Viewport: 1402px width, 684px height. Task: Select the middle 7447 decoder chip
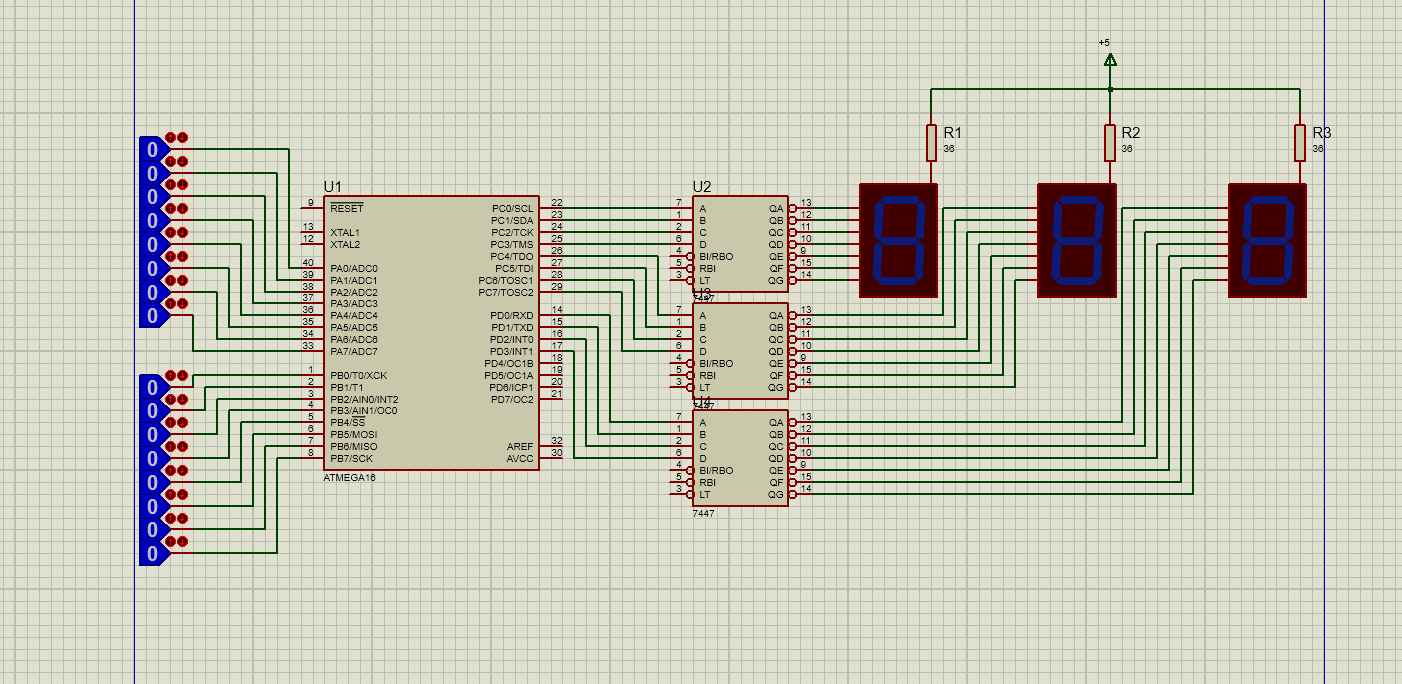point(740,350)
